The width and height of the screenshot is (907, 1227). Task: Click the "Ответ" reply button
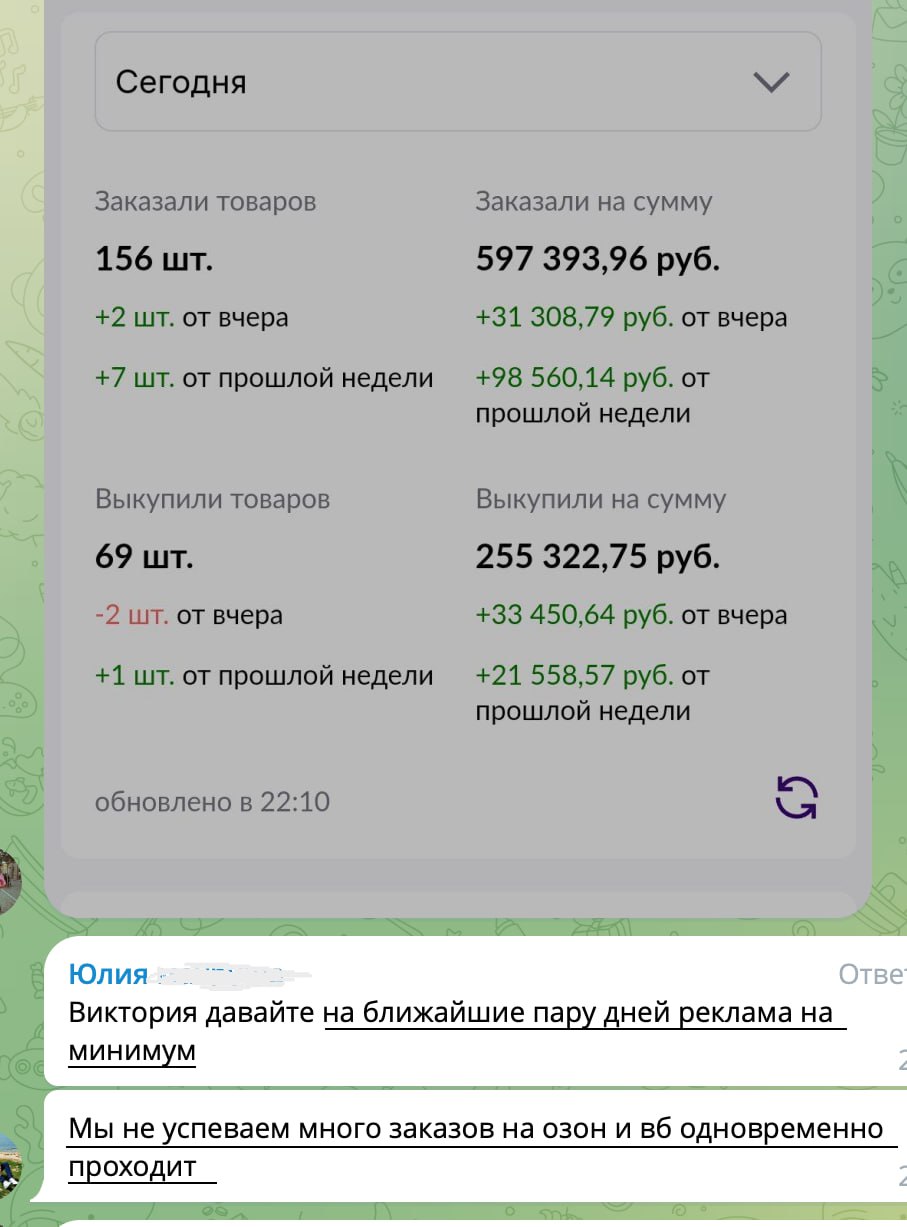click(x=872, y=974)
